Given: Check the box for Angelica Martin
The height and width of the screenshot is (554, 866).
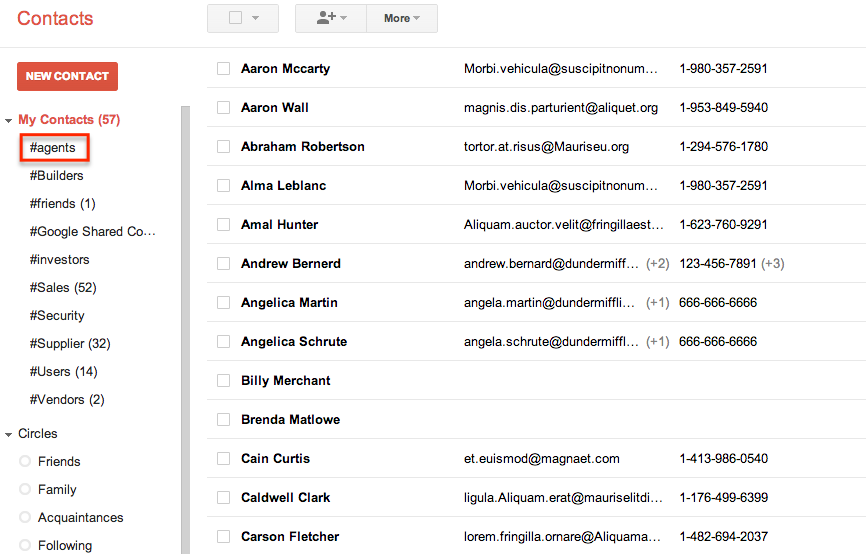Looking at the screenshot, I should pos(223,303).
